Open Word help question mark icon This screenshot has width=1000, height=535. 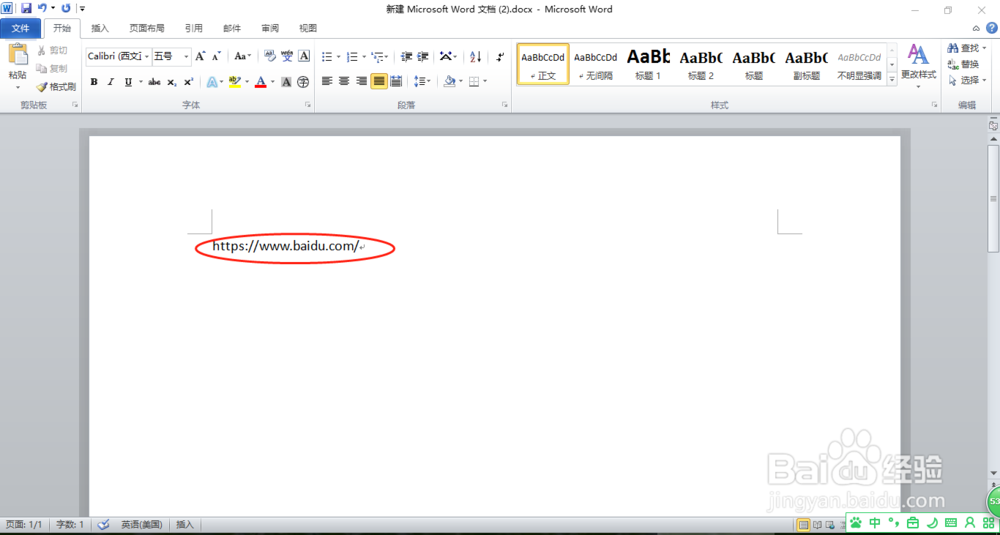[x=992, y=27]
